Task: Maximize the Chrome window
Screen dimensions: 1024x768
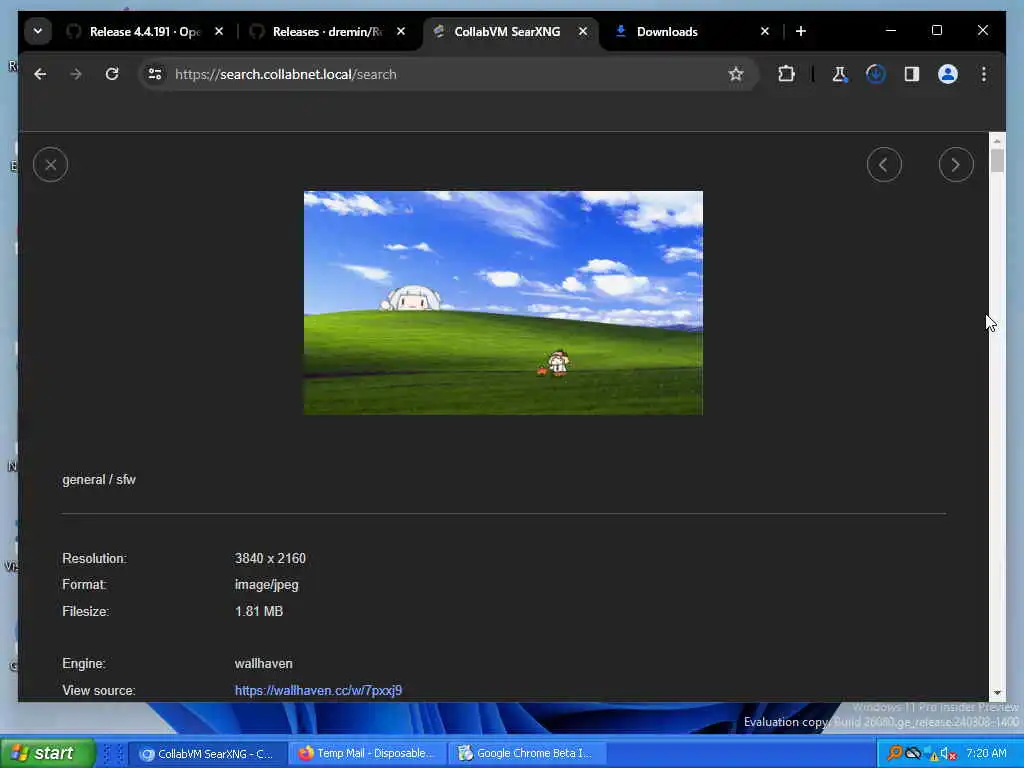Action: [x=936, y=31]
